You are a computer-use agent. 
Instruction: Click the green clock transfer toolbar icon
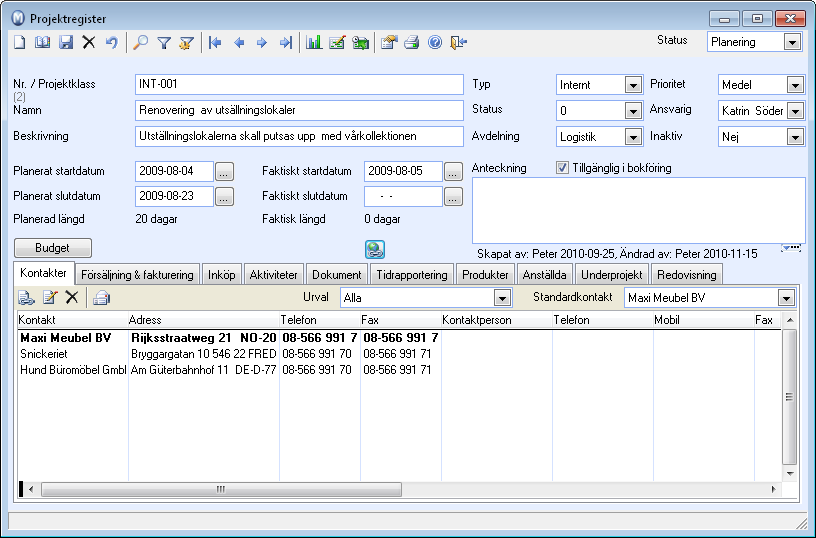(360, 42)
